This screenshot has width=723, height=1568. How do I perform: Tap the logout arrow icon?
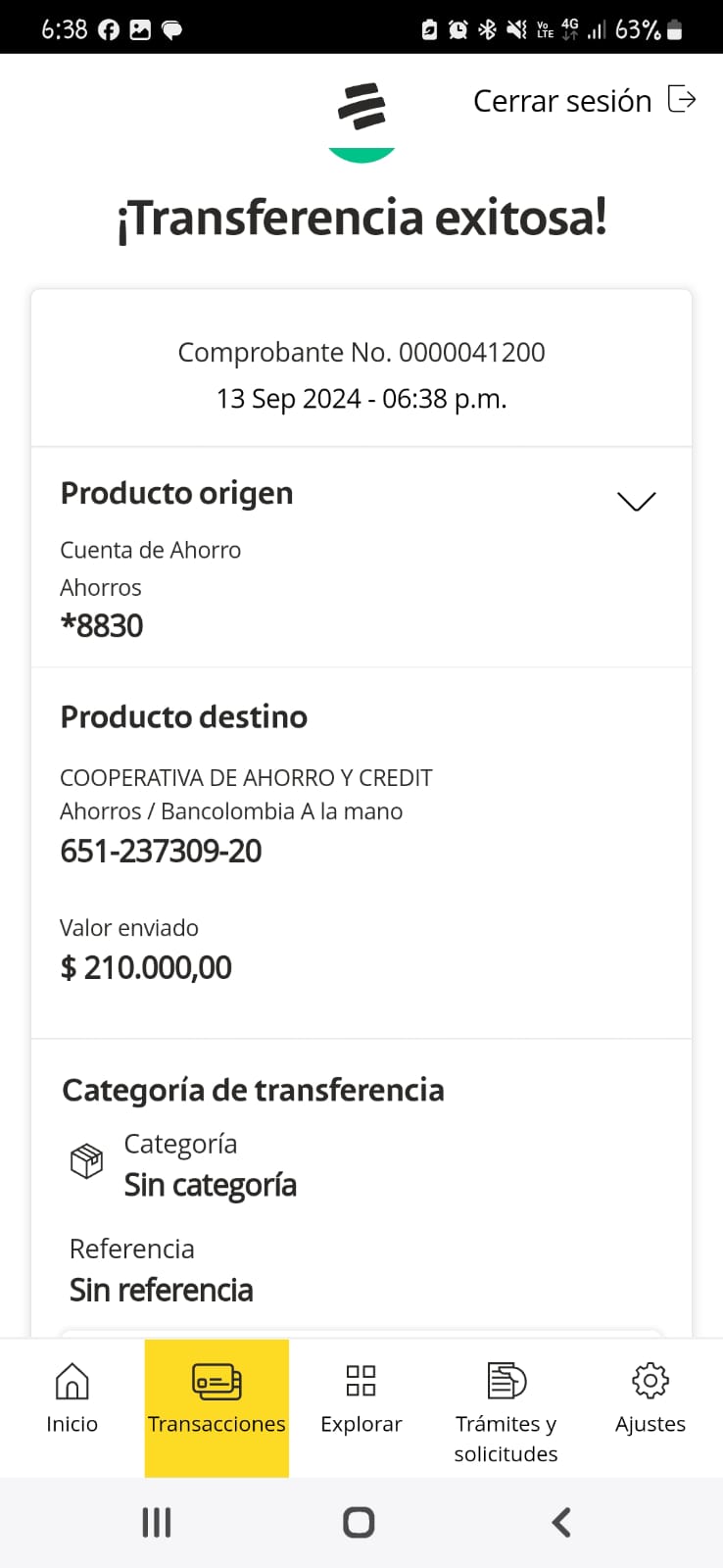(682, 99)
